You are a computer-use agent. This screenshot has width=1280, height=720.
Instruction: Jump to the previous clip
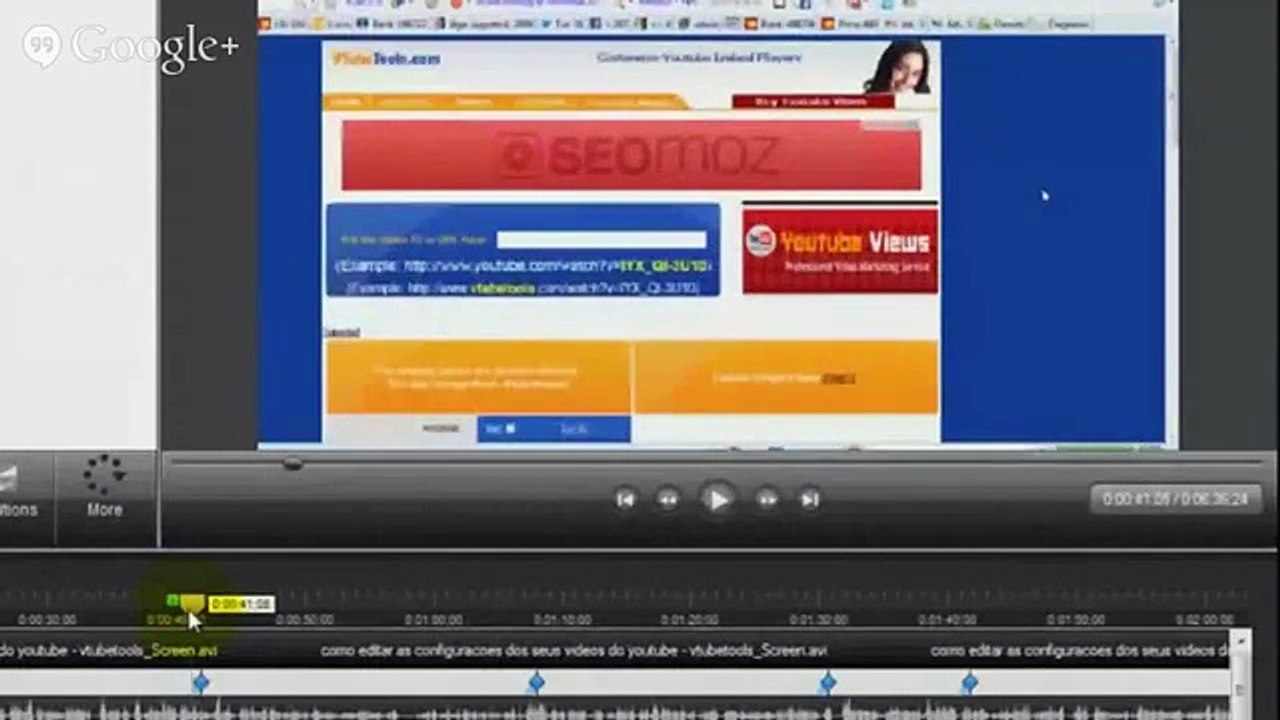point(625,499)
